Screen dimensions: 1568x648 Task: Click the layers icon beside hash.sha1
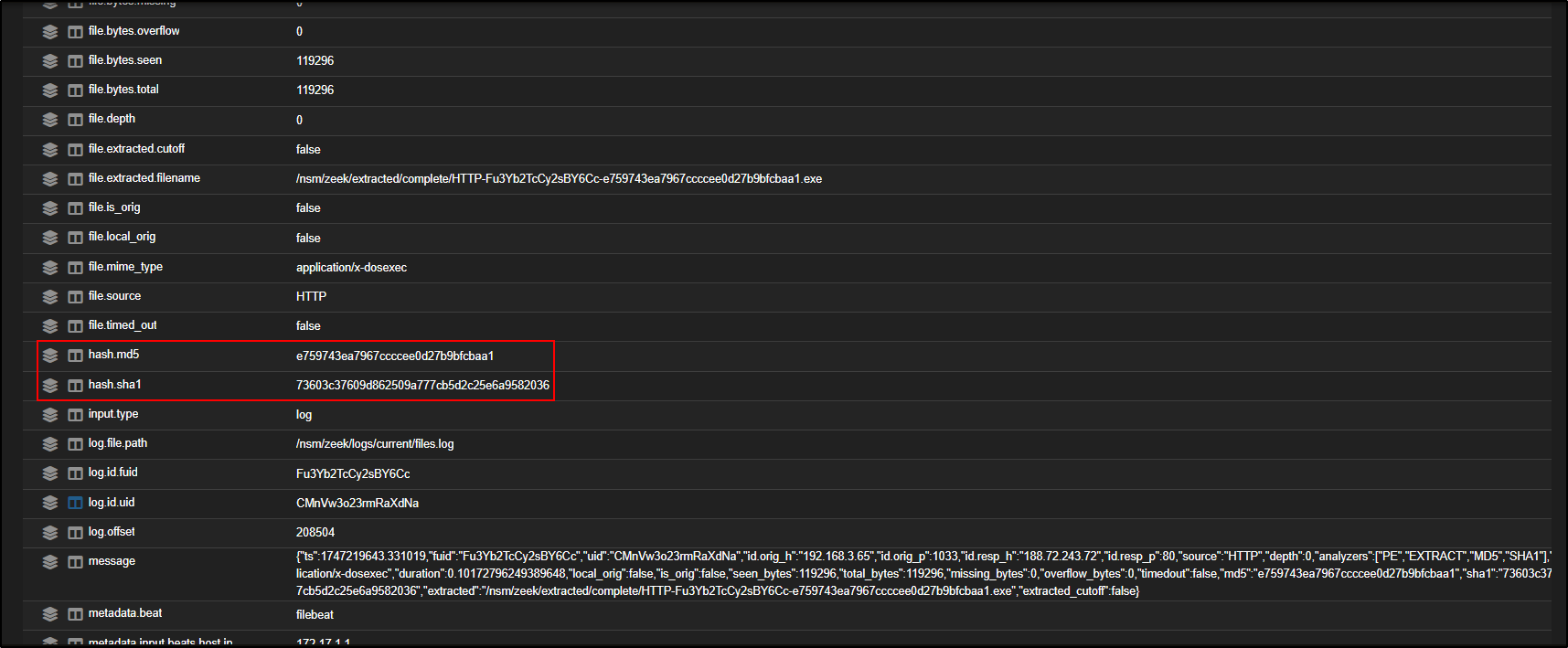tap(50, 386)
